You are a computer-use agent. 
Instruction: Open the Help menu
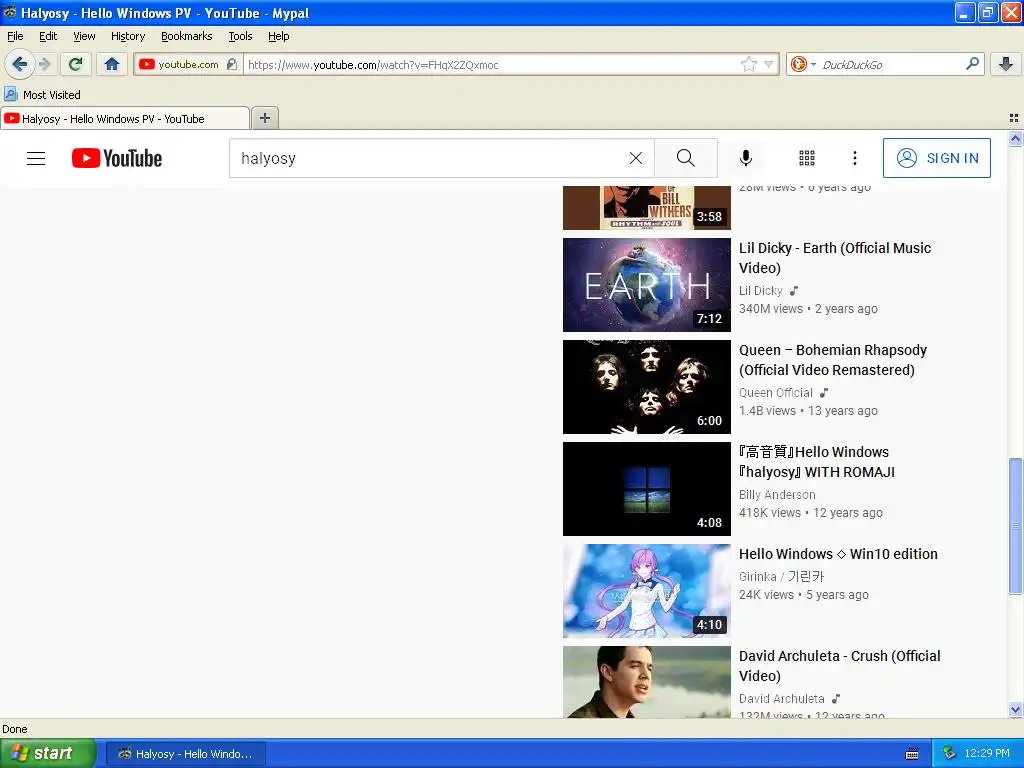click(x=278, y=36)
